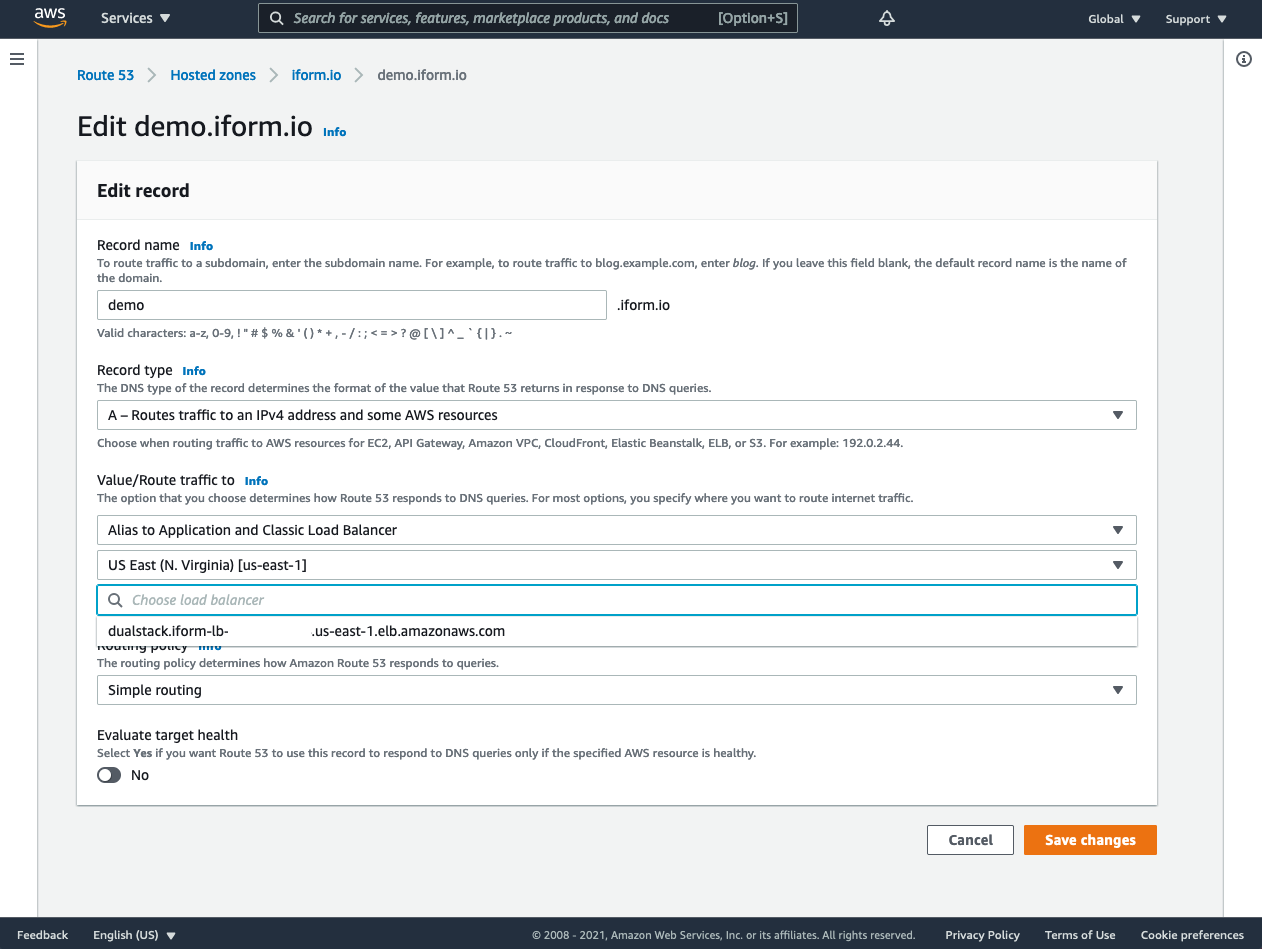Click the Info link next to Record name
Screen dimensions: 1262x949
[x=201, y=246]
